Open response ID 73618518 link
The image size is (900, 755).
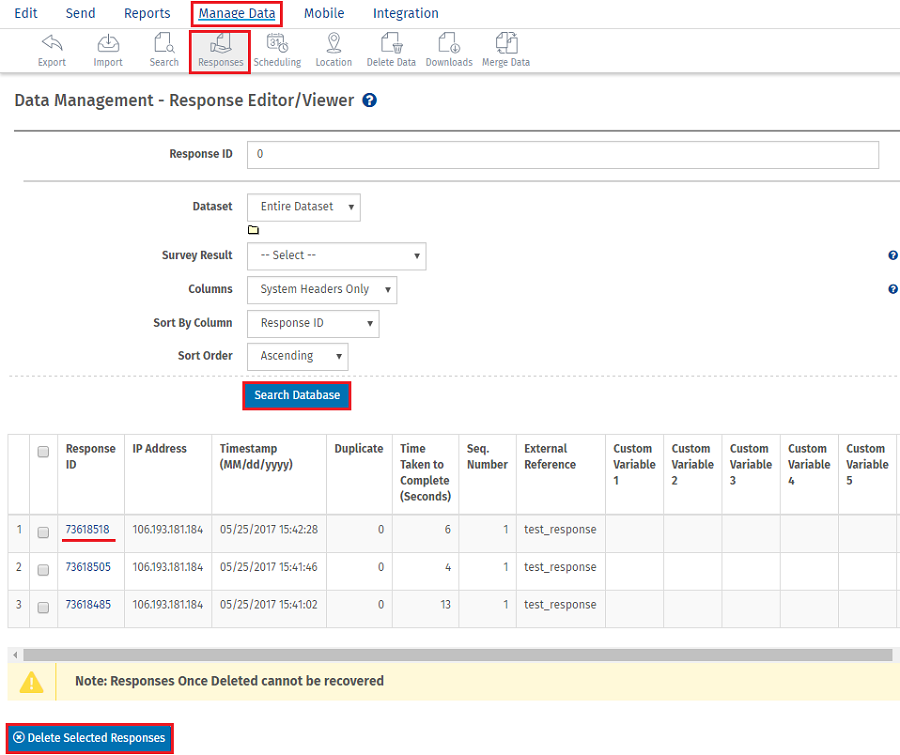(87, 529)
